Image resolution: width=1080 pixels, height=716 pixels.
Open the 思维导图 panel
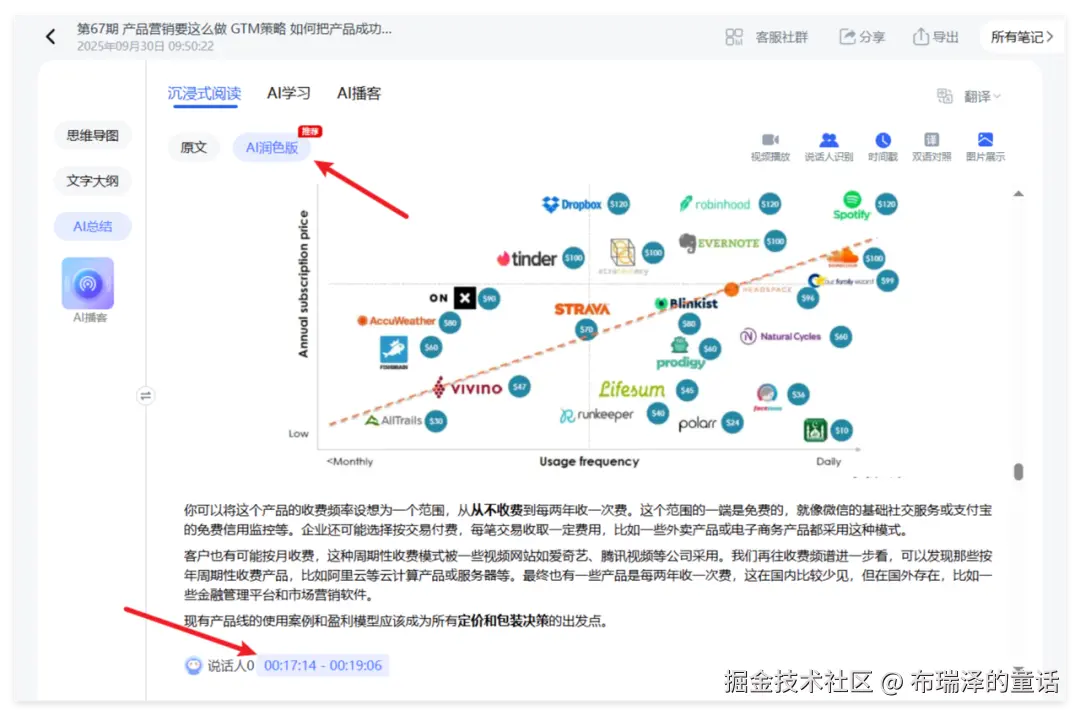click(x=92, y=136)
